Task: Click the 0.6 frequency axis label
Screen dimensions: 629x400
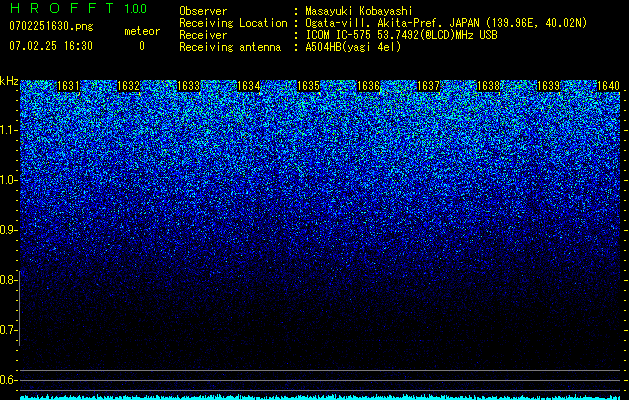Action: point(8,380)
